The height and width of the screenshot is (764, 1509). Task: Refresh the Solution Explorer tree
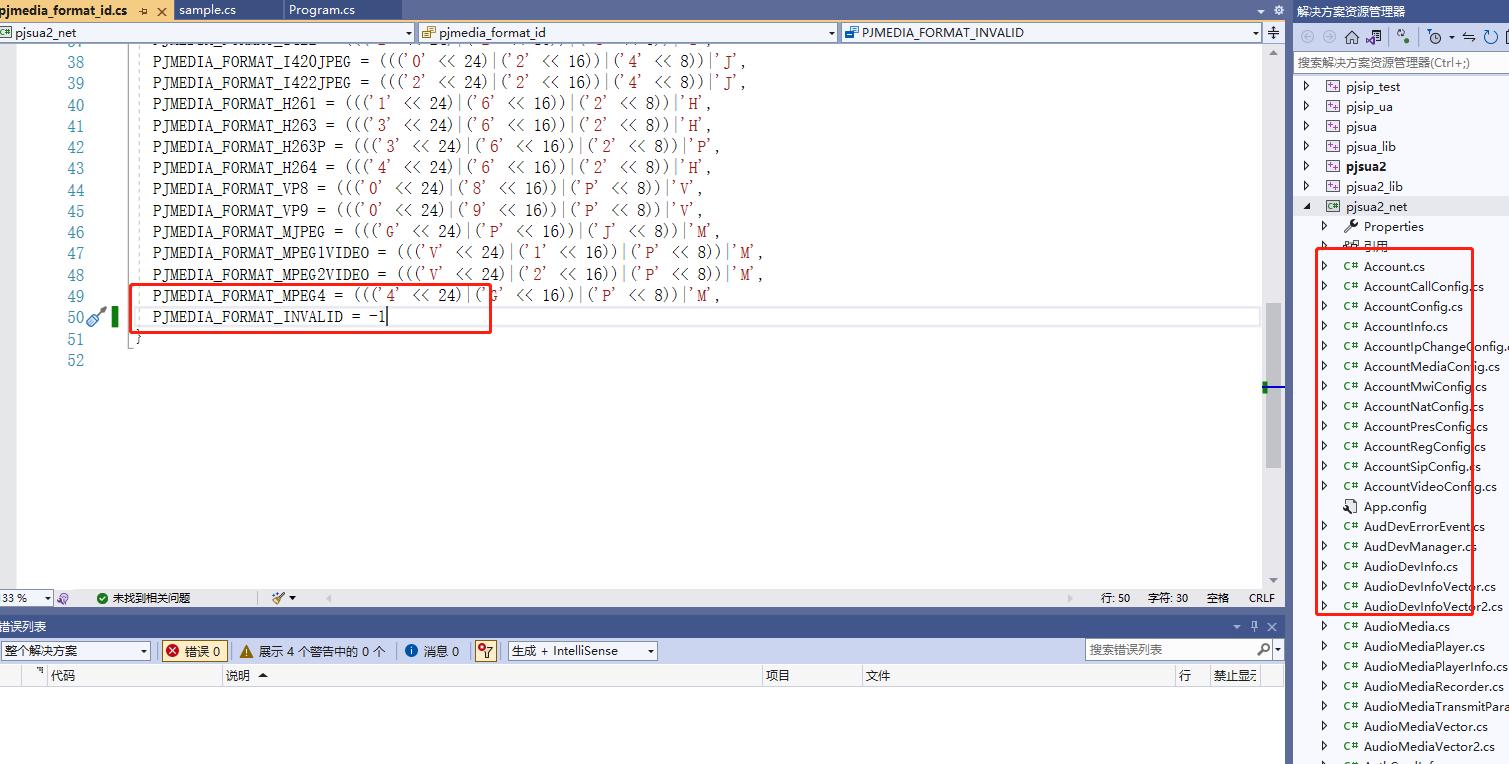click(1490, 37)
